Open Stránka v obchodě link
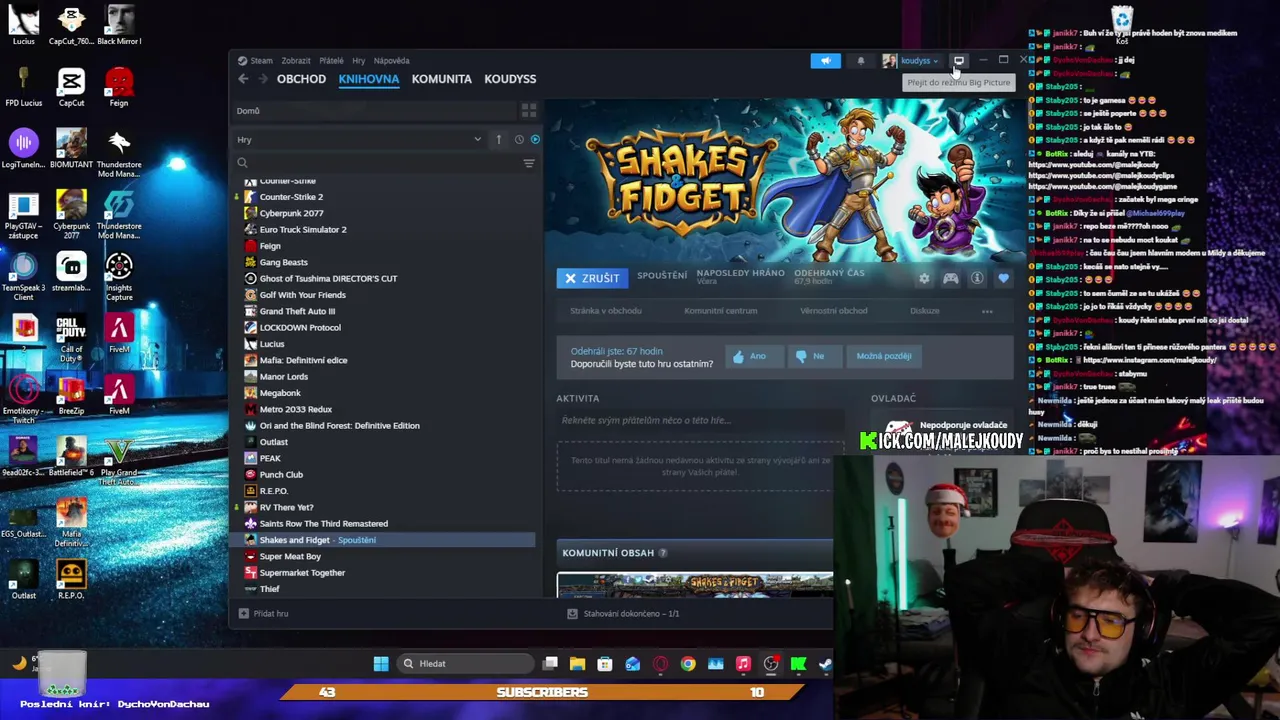Screen dimensions: 1280x720 click(606, 311)
